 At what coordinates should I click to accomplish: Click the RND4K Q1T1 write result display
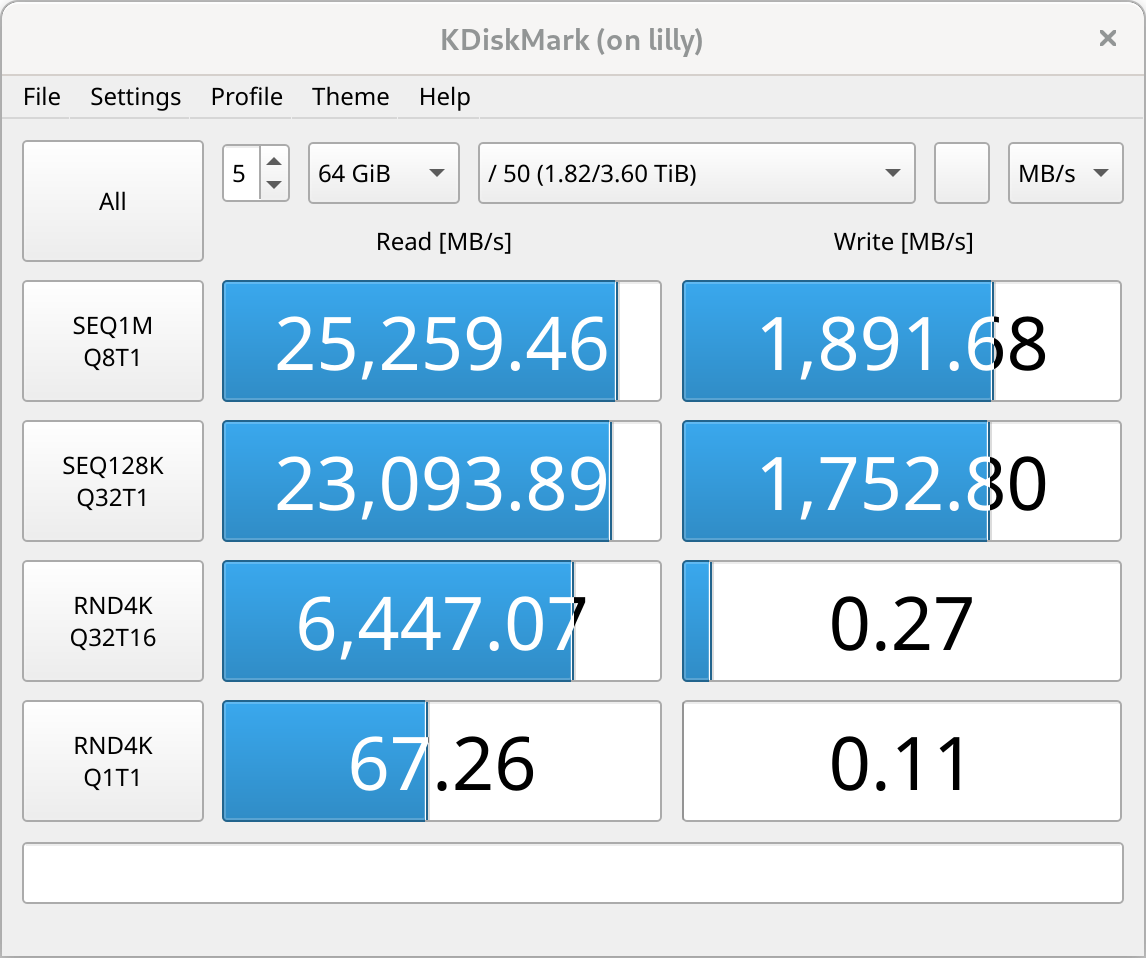[901, 760]
